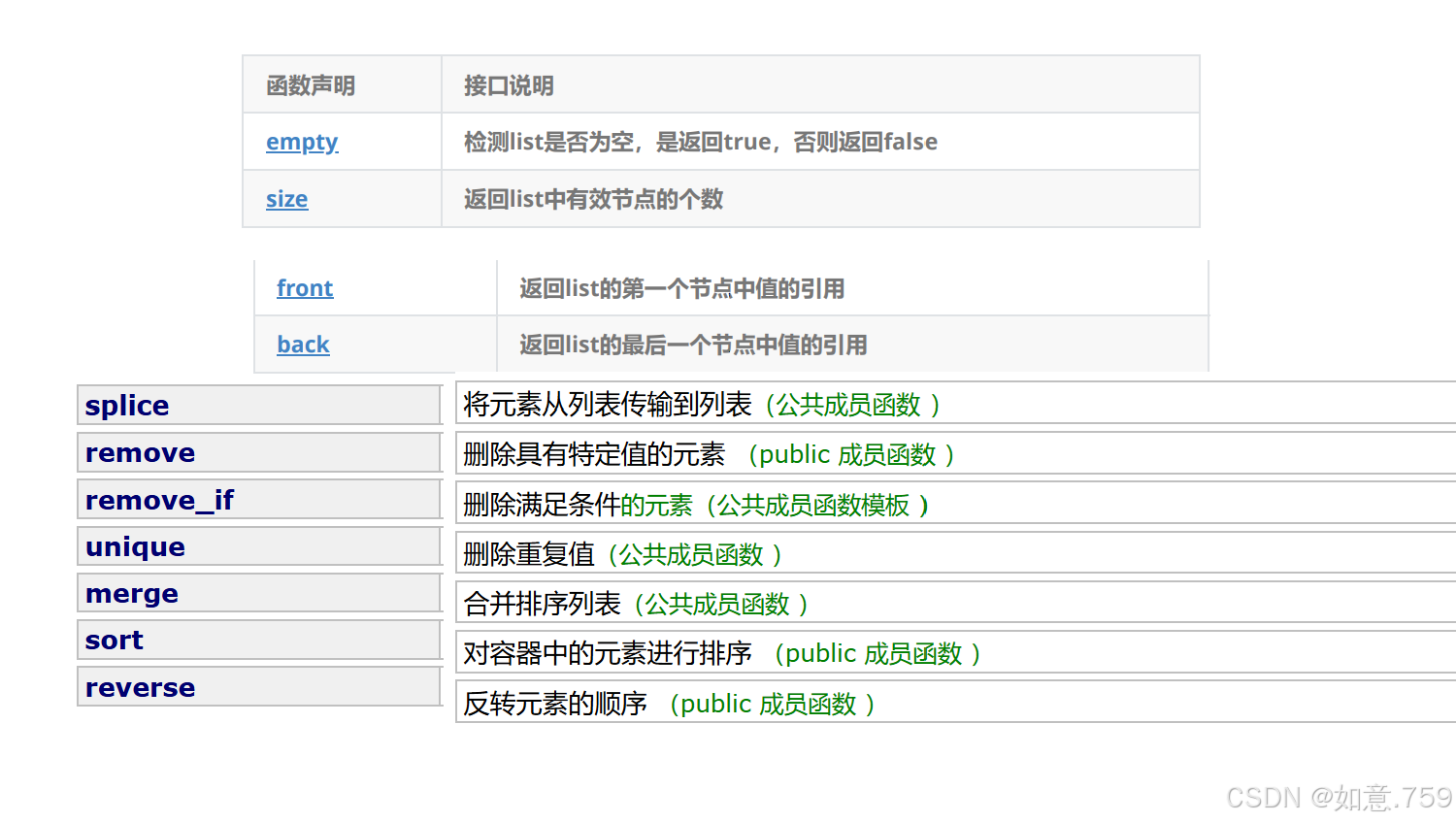The height and width of the screenshot is (823, 1456).
Task: Select splice description 将元素从列表传输到列表
Action: [608, 405]
